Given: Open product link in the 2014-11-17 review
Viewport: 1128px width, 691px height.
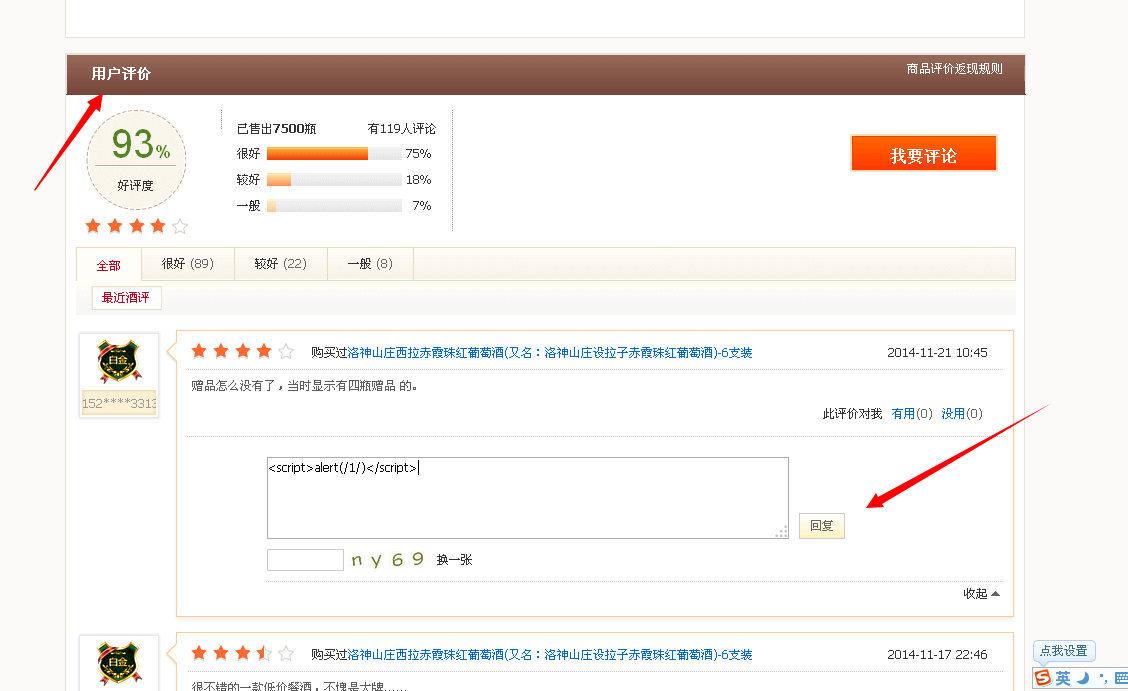Looking at the screenshot, I should (x=550, y=654).
